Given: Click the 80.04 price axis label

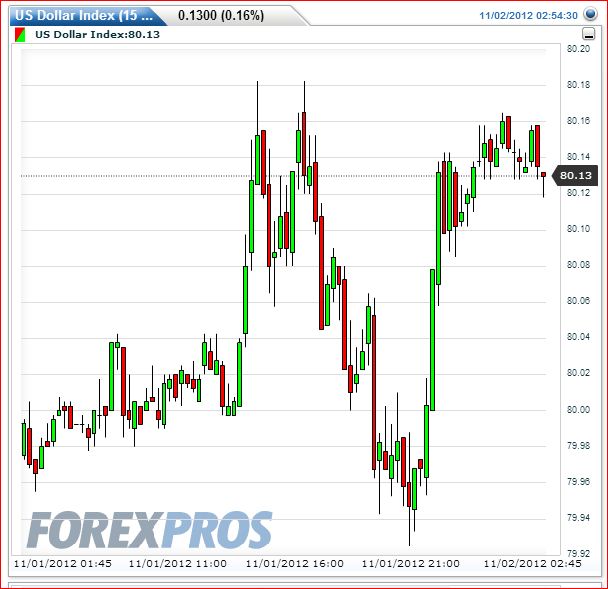Looking at the screenshot, I should pyautogui.click(x=578, y=337).
